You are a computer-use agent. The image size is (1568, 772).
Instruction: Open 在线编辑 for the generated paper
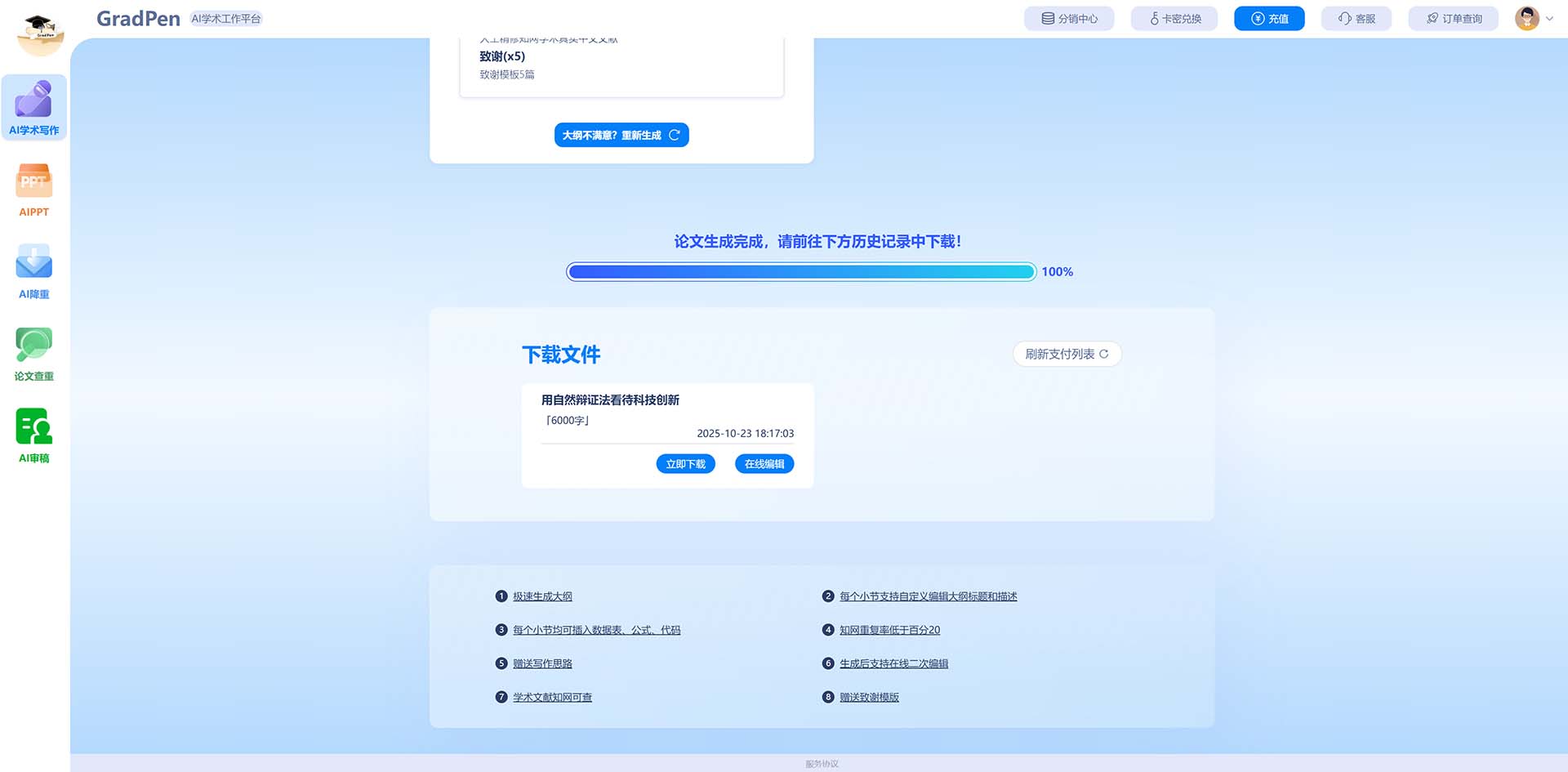(764, 464)
